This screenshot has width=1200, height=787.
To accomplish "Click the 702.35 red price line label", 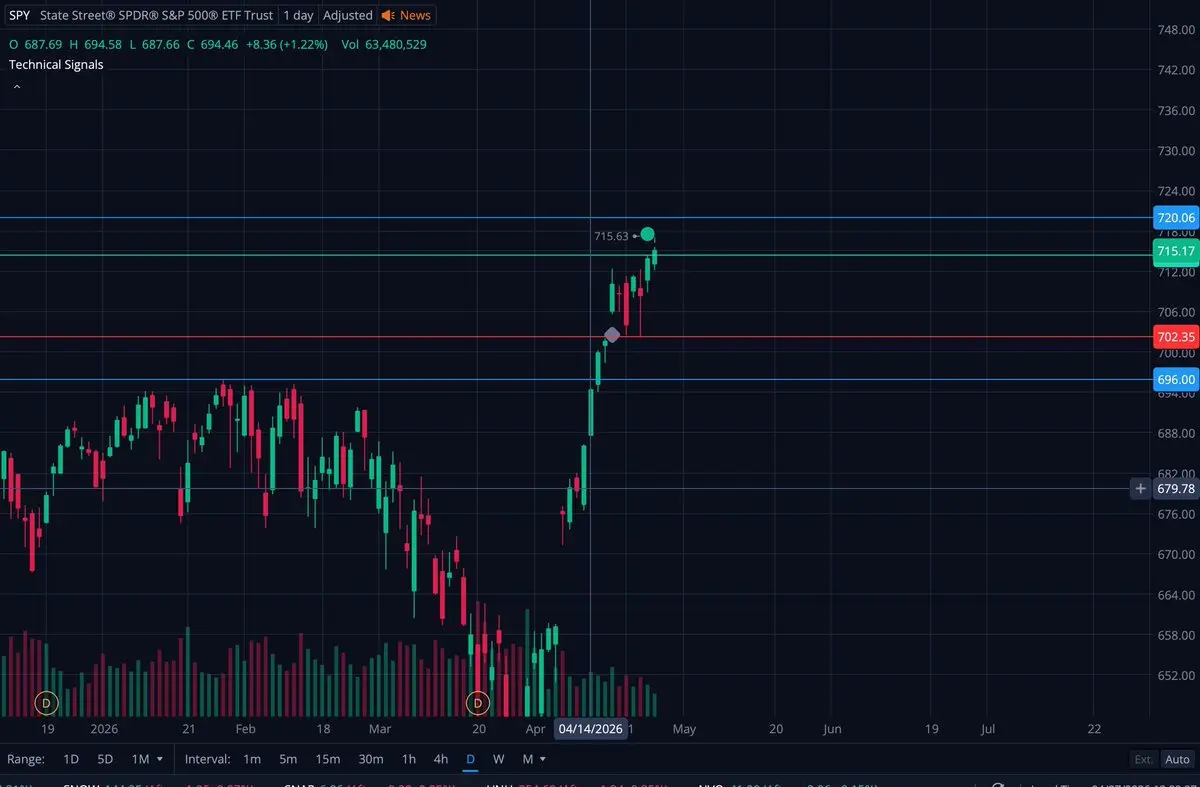I will (x=1176, y=337).
